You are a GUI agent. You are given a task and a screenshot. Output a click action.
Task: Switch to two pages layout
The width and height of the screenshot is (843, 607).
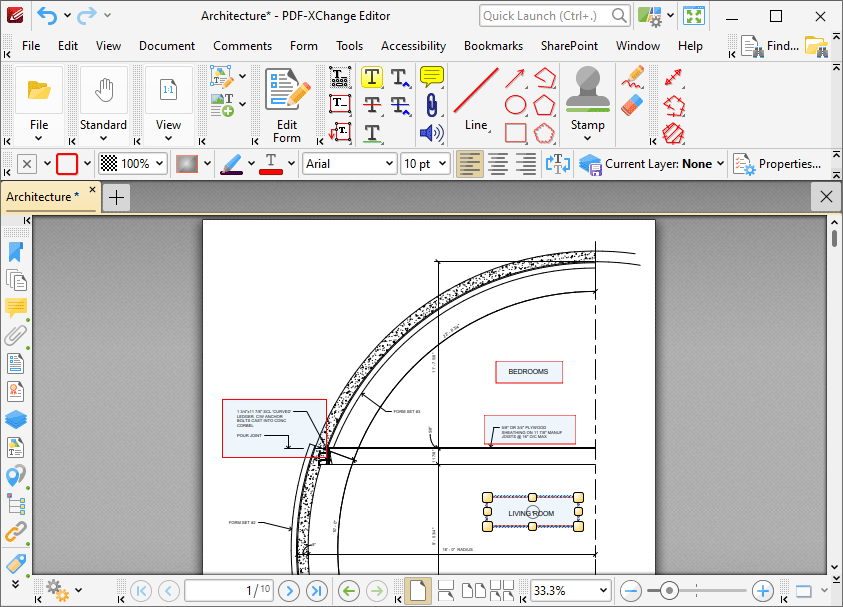tap(474, 591)
